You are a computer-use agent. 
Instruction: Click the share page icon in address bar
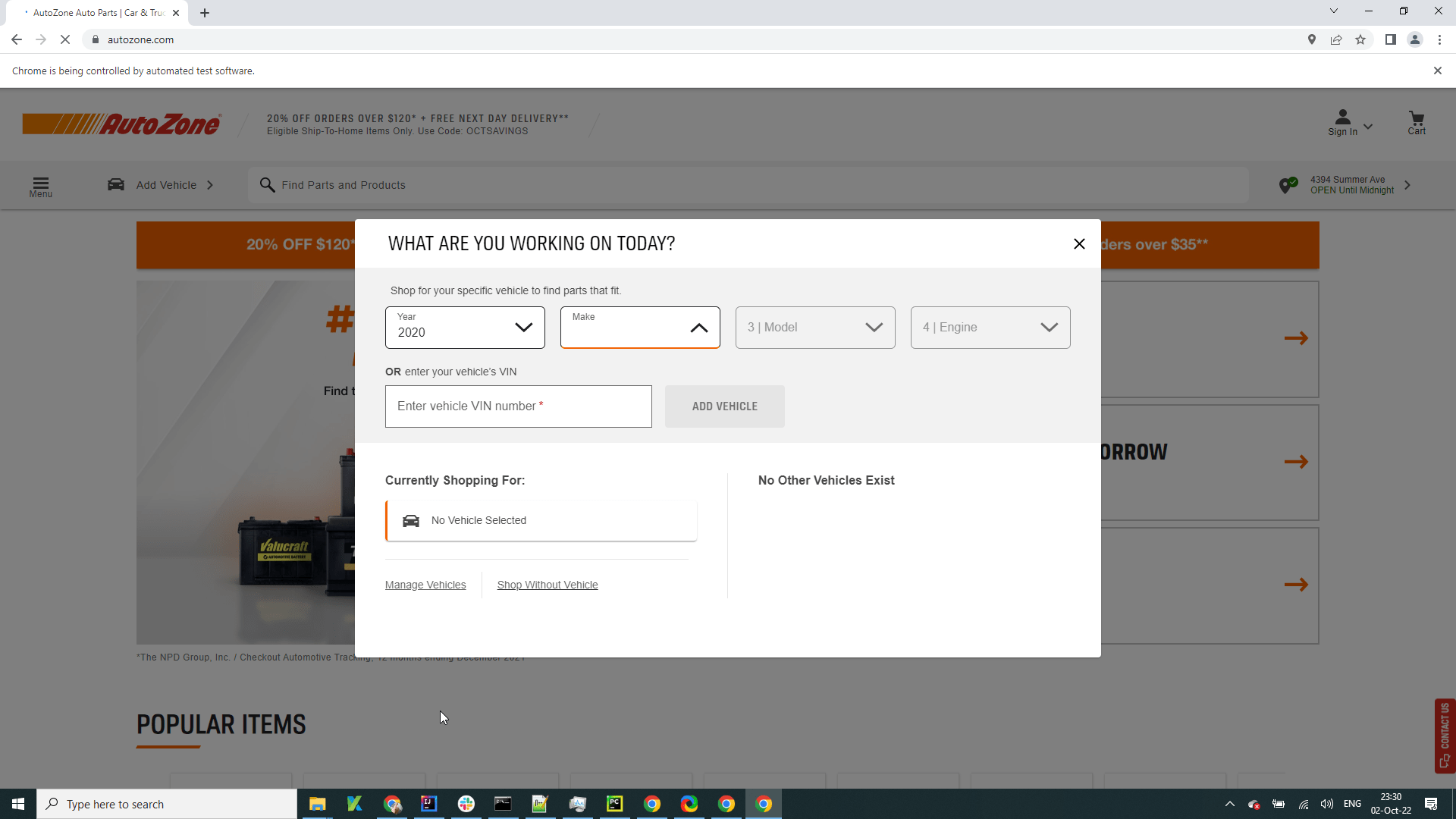[1336, 39]
